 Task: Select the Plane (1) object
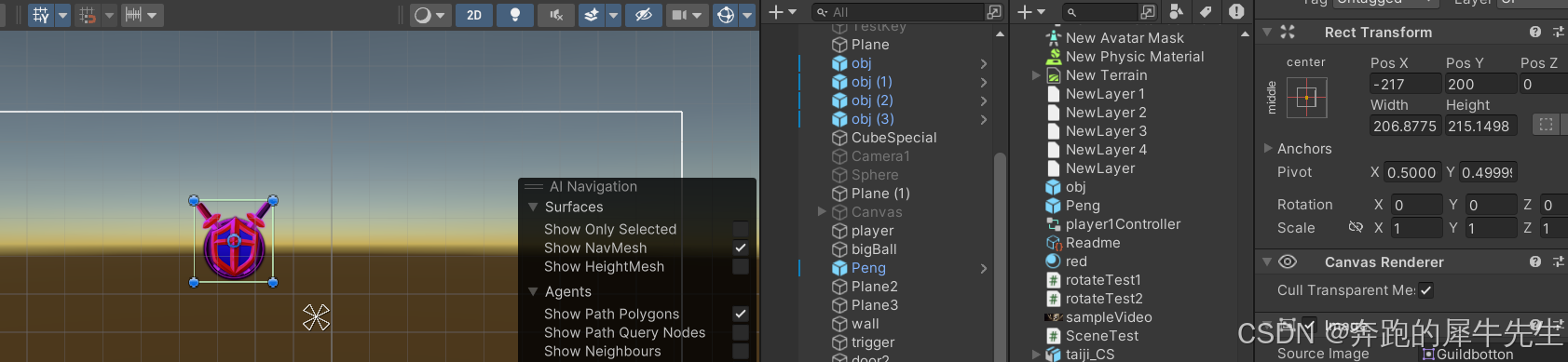[x=880, y=194]
